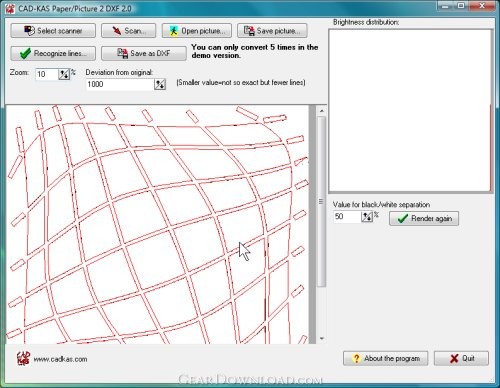Click the app icon in the title bar

tap(10, 9)
